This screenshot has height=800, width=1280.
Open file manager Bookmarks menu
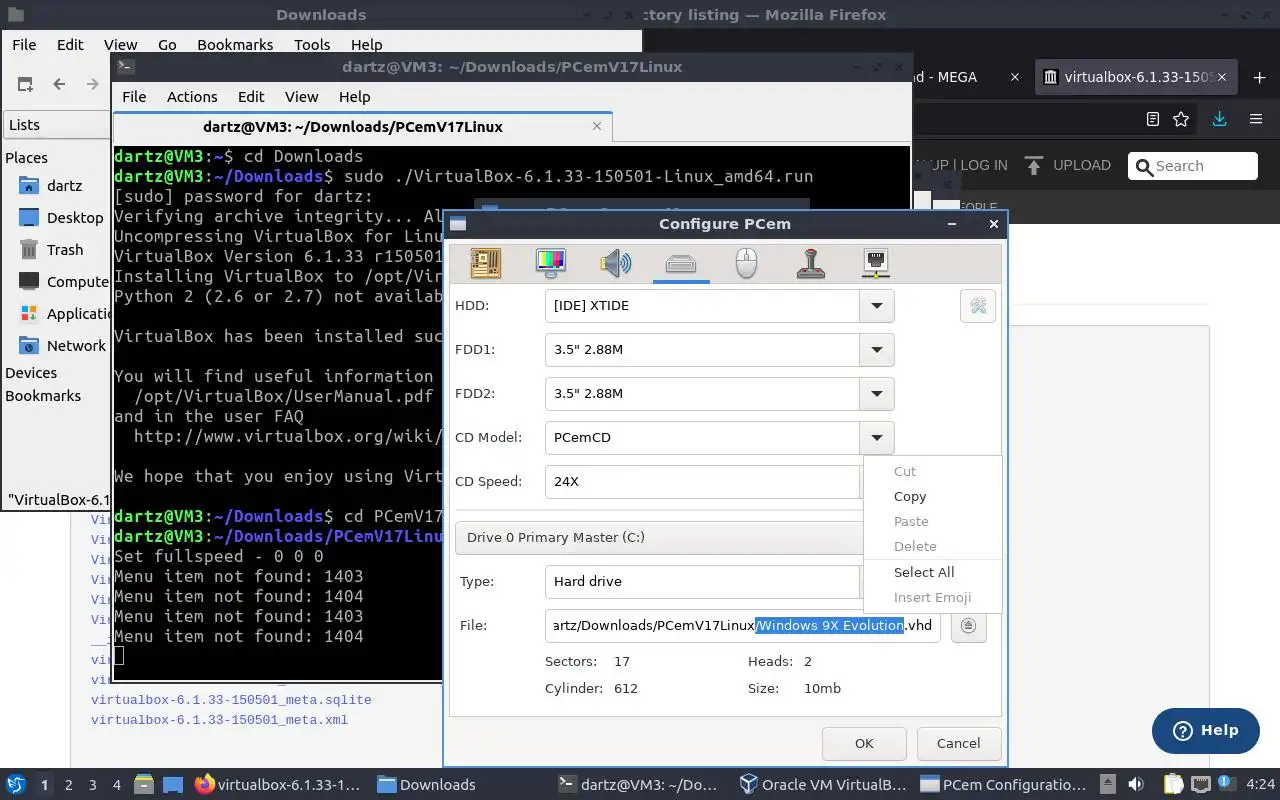click(235, 45)
